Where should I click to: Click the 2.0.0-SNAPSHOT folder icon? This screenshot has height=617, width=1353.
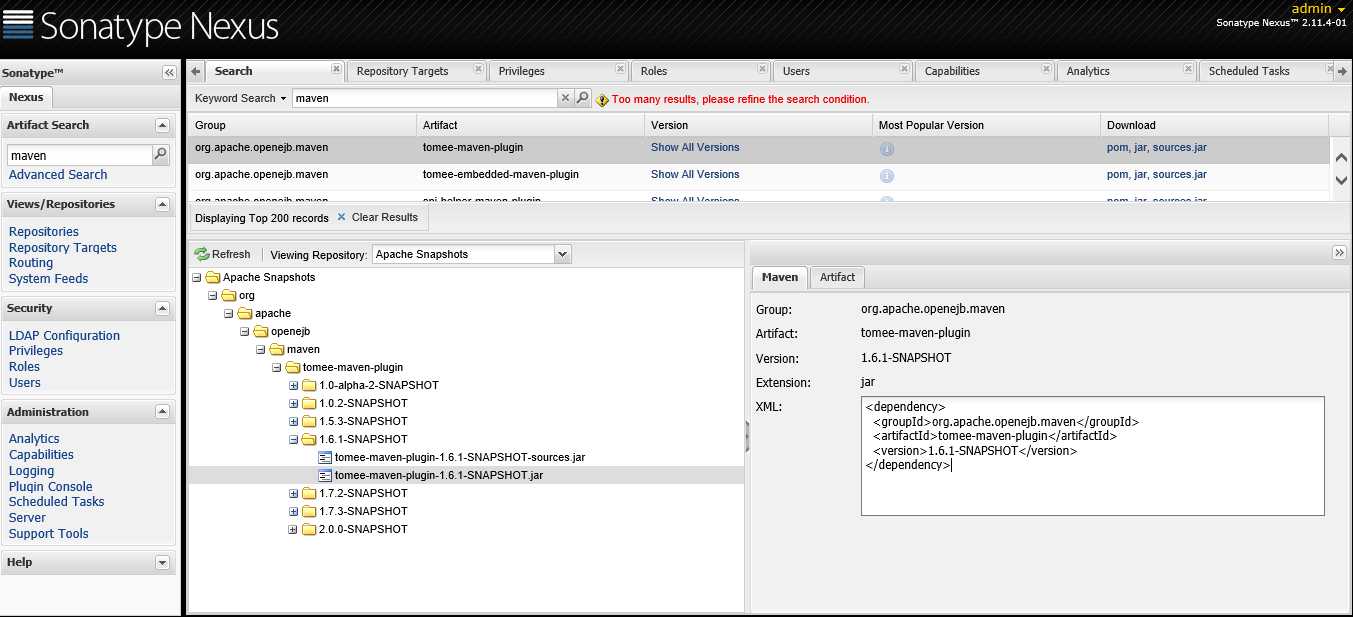(309, 529)
